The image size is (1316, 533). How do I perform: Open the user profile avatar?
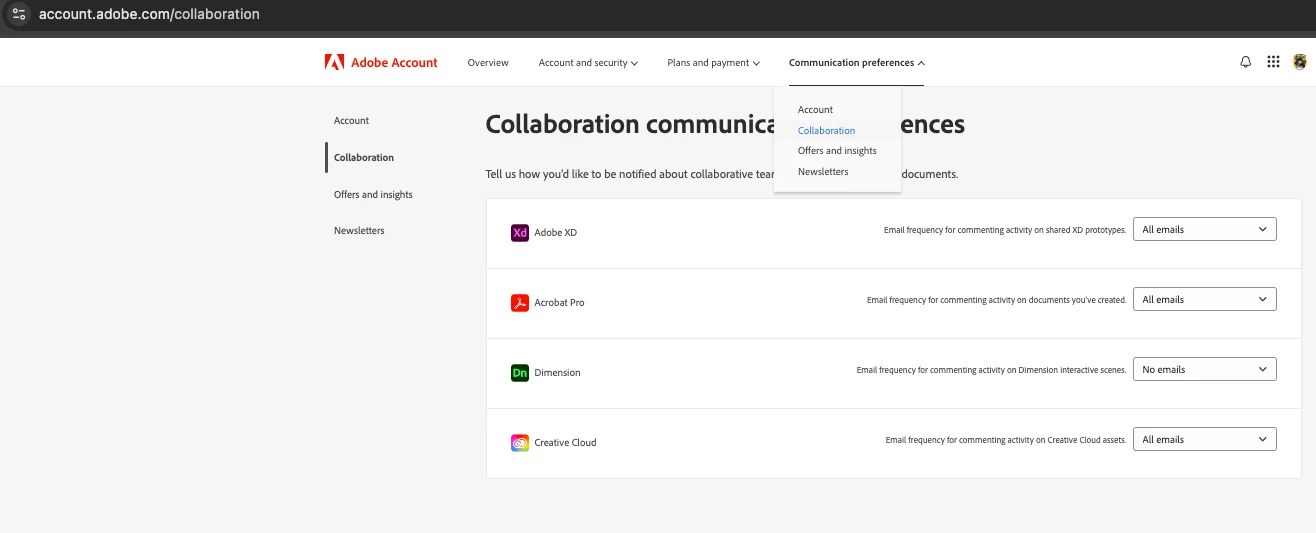click(1300, 62)
